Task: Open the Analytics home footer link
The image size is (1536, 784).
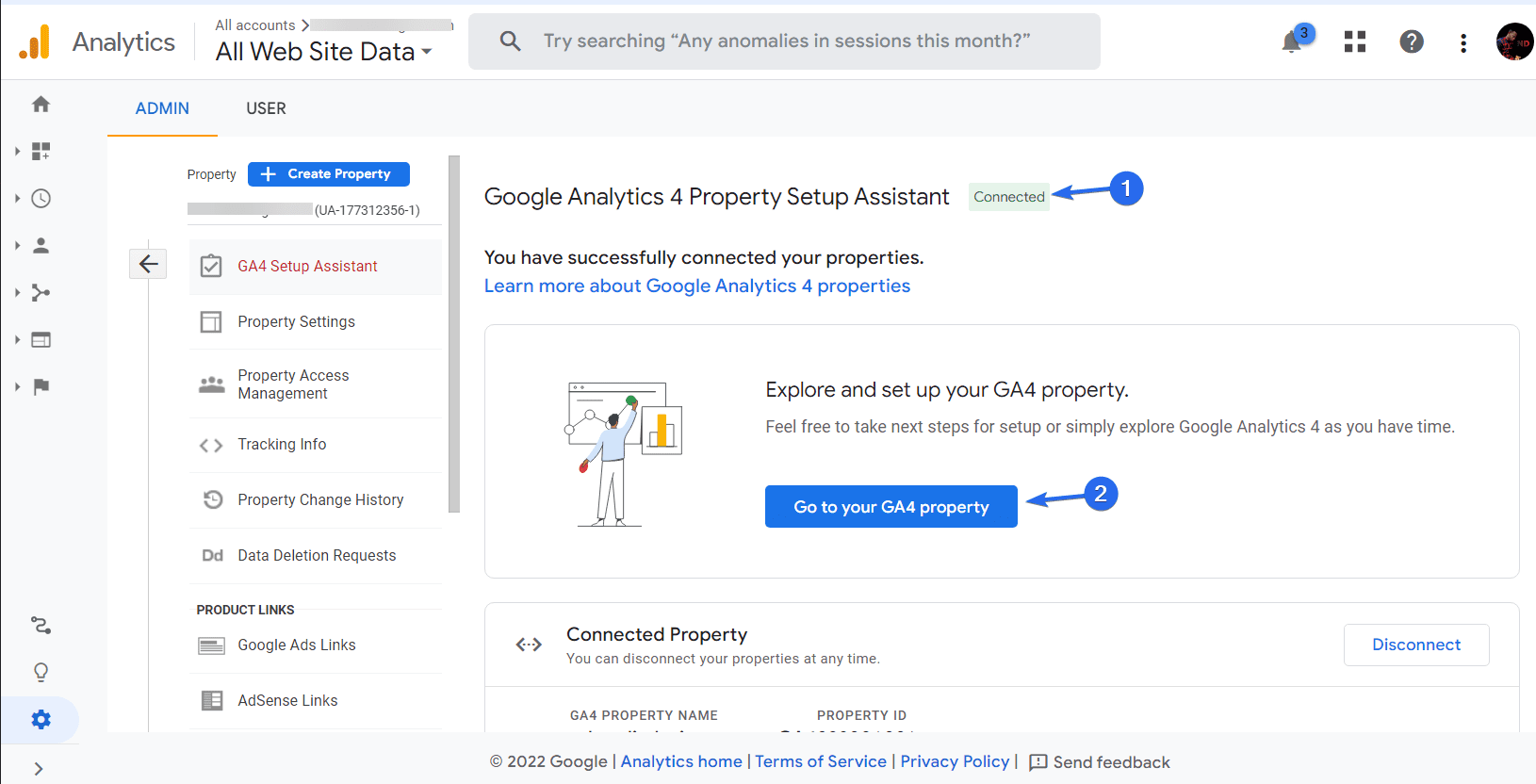Action: click(x=681, y=761)
